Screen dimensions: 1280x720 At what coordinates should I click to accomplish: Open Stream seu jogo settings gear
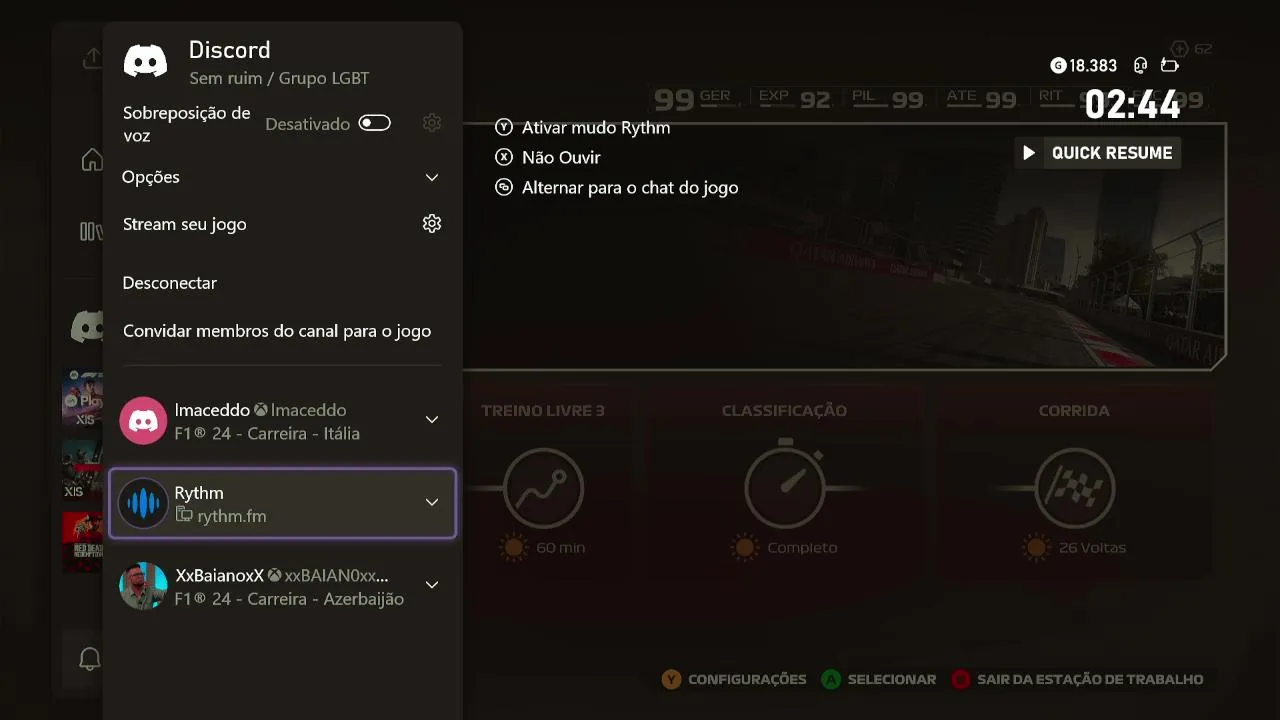(x=432, y=224)
